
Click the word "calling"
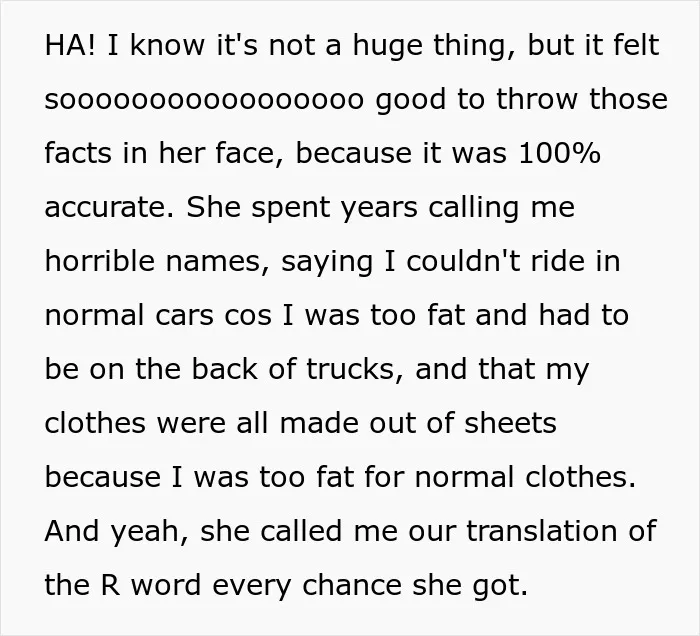pos(474,209)
